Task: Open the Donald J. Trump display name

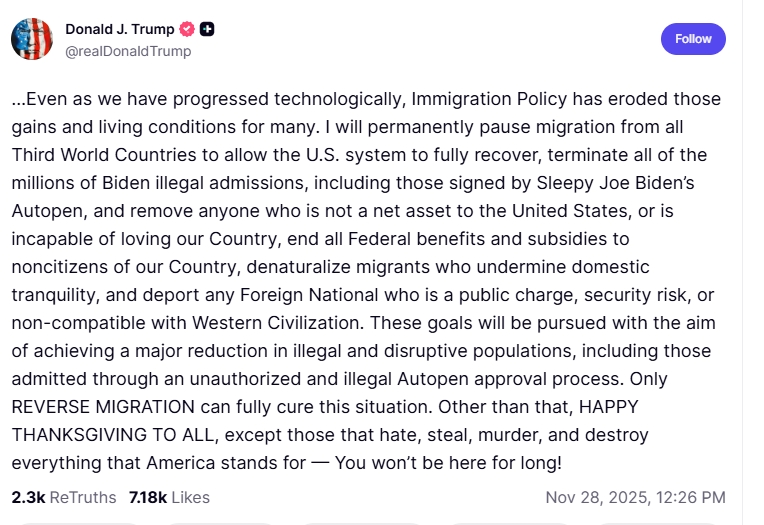Action: [119, 30]
